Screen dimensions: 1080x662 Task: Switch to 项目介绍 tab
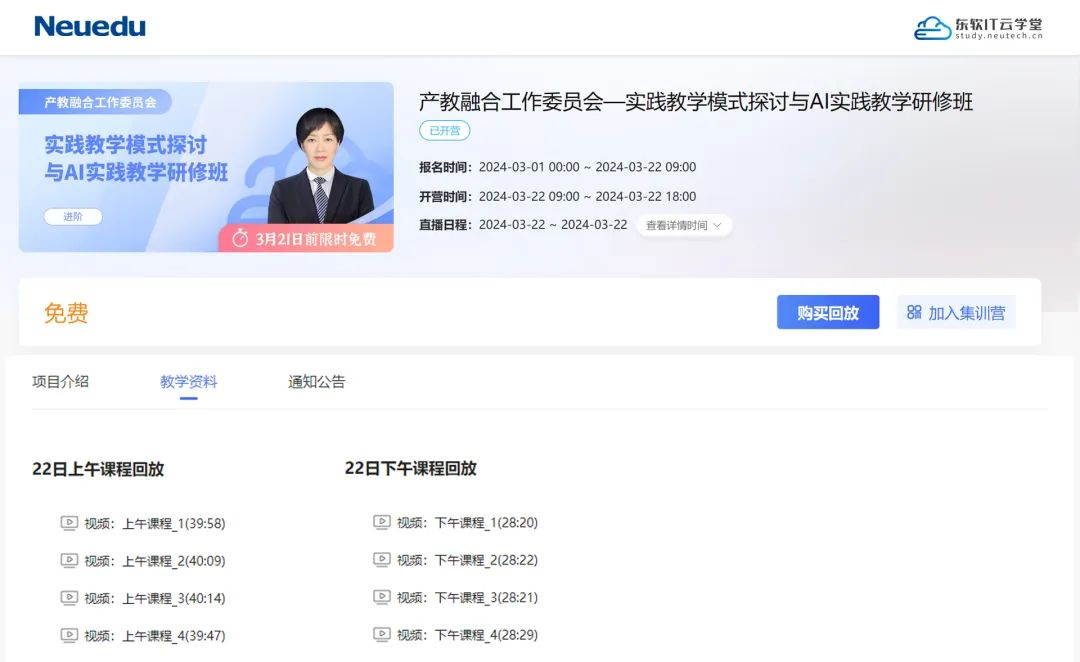[60, 381]
